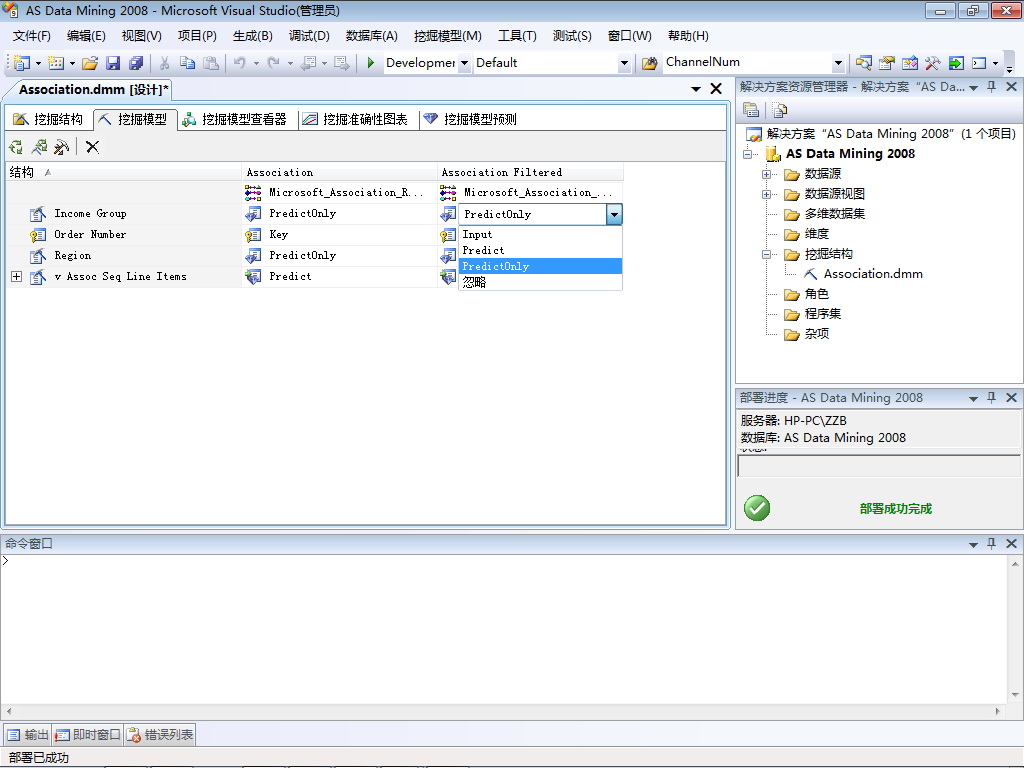Open the 即时窗口 bottom tab

click(x=88, y=735)
